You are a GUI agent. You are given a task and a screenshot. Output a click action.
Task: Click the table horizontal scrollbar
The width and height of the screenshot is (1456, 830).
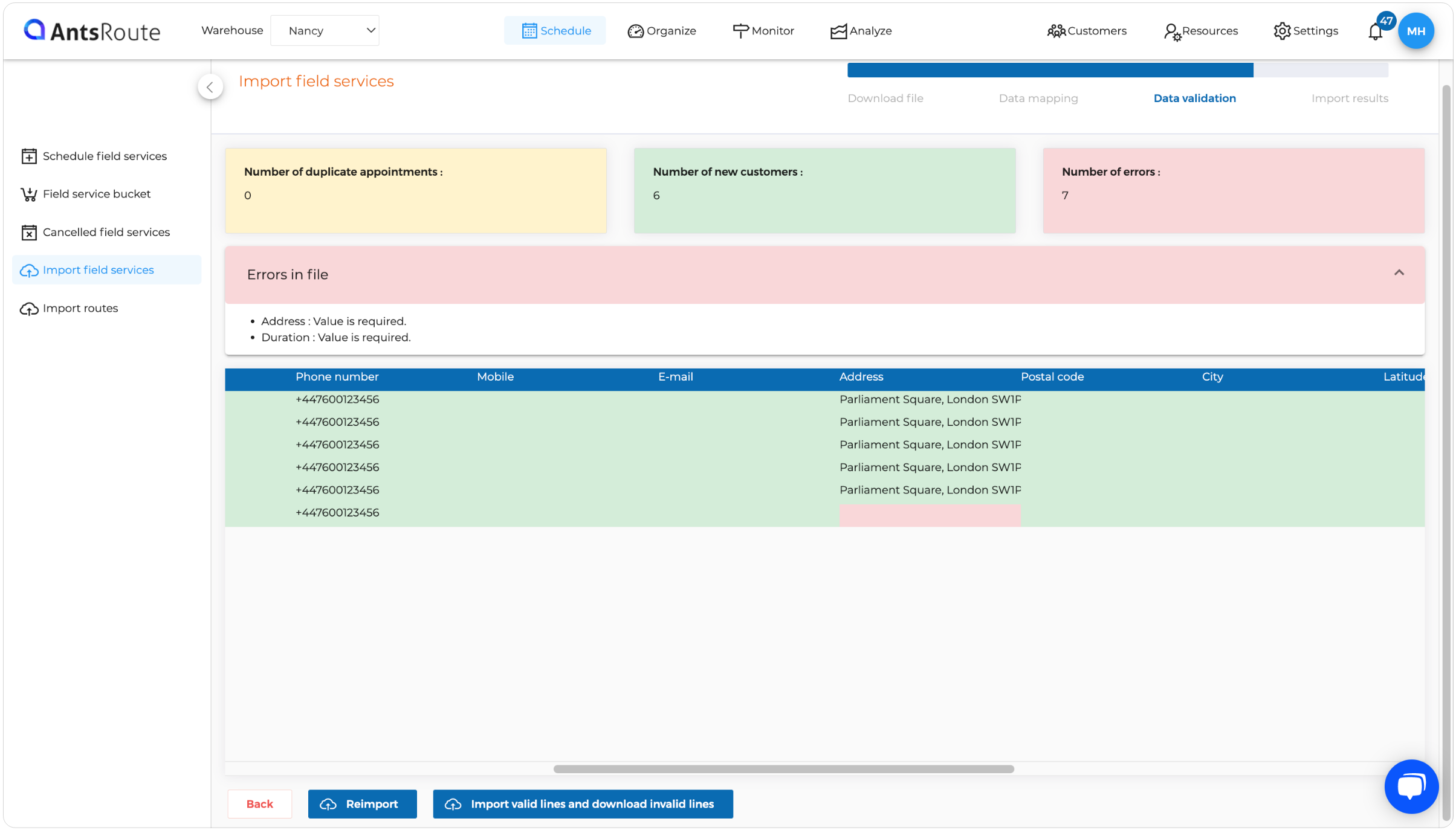[783, 769]
